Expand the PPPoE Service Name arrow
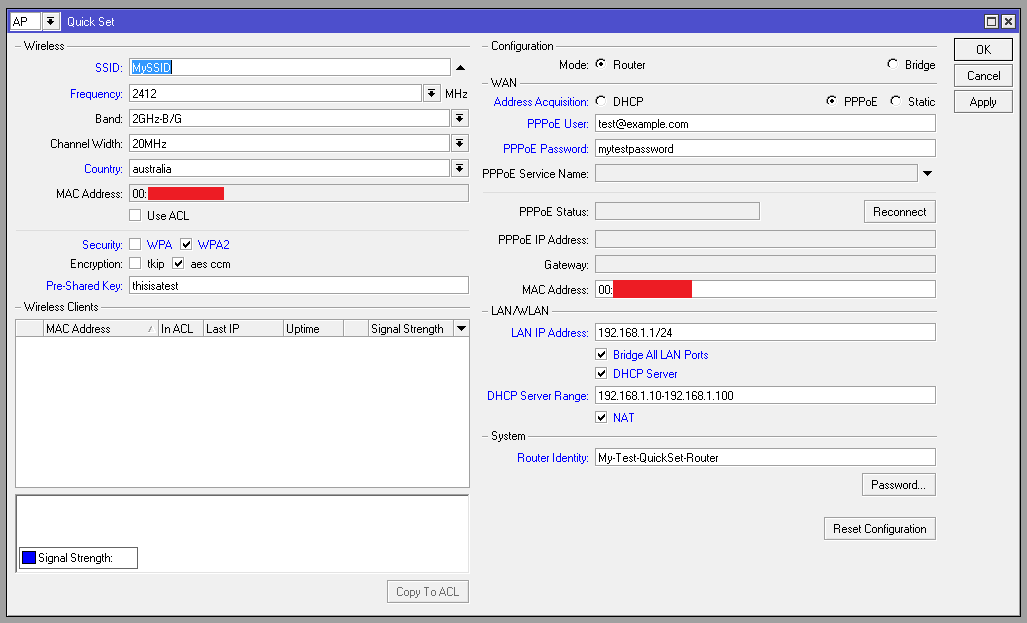The height and width of the screenshot is (623, 1027). coord(927,173)
